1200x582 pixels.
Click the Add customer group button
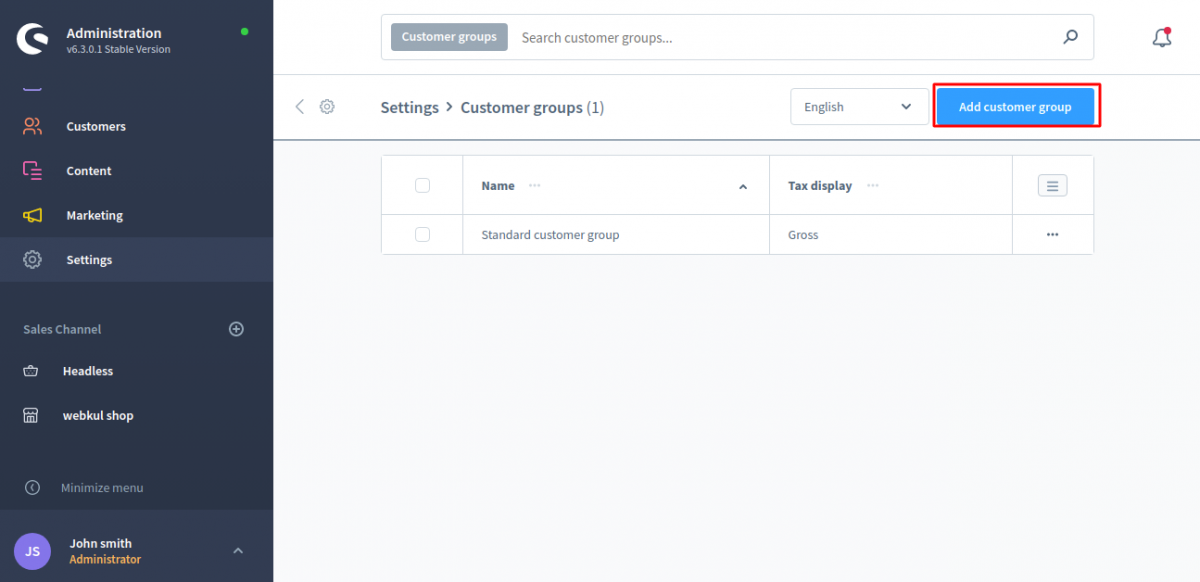1014,106
